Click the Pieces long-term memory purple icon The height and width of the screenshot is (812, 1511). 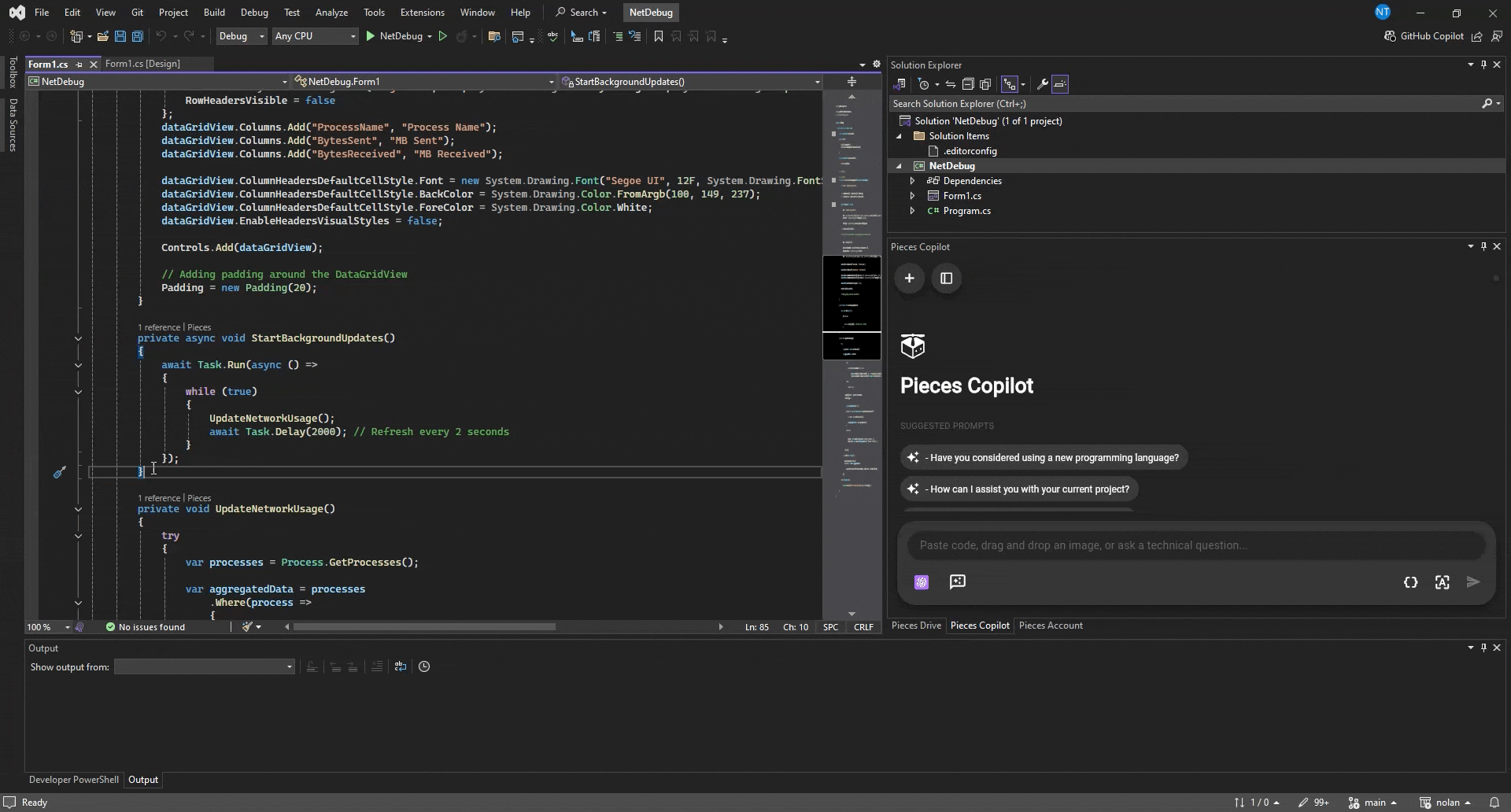click(x=922, y=582)
